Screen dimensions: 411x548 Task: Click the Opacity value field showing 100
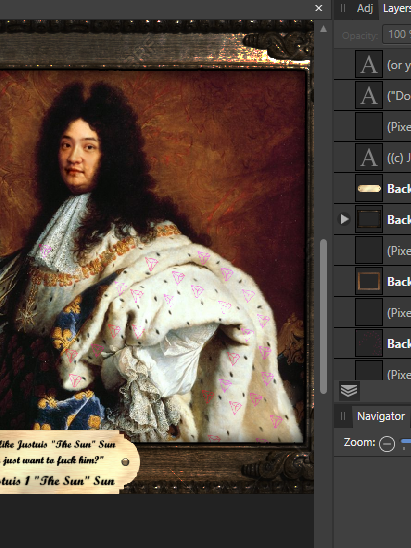click(x=397, y=34)
